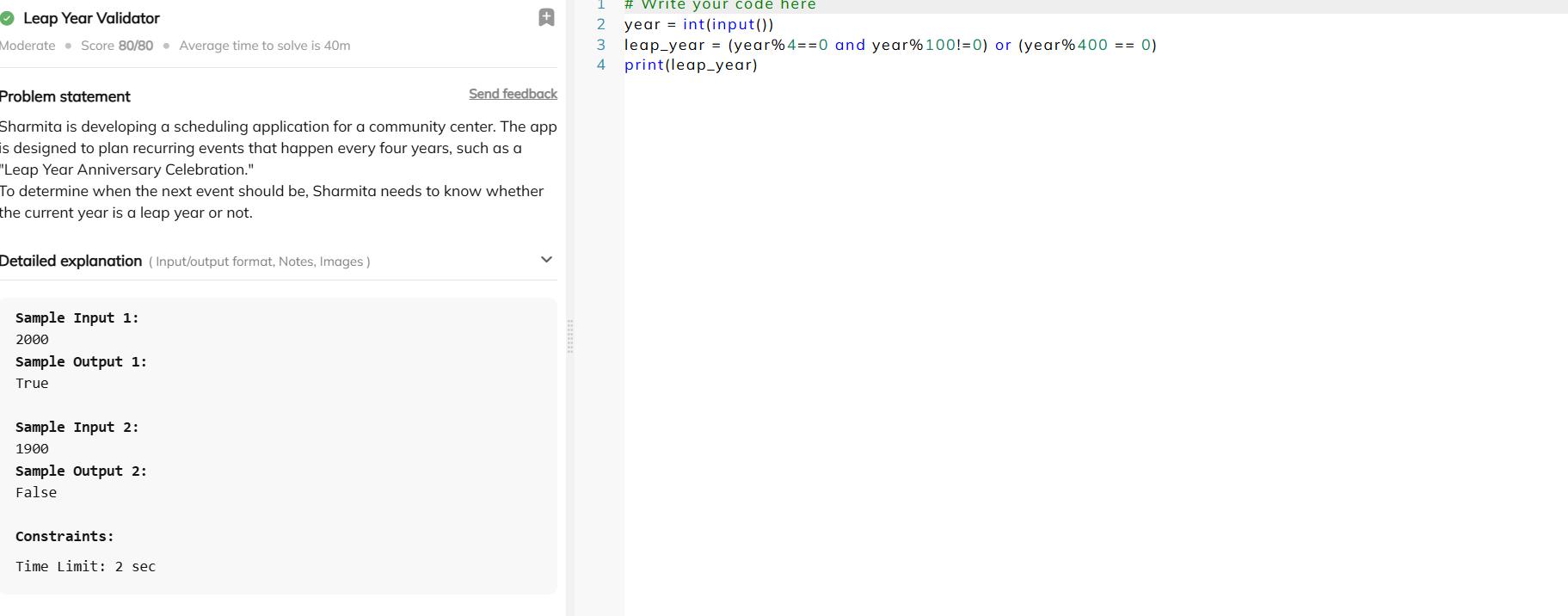Image resolution: width=1568 pixels, height=616 pixels.
Task: Click the Moderate difficulty label
Action: (x=28, y=46)
